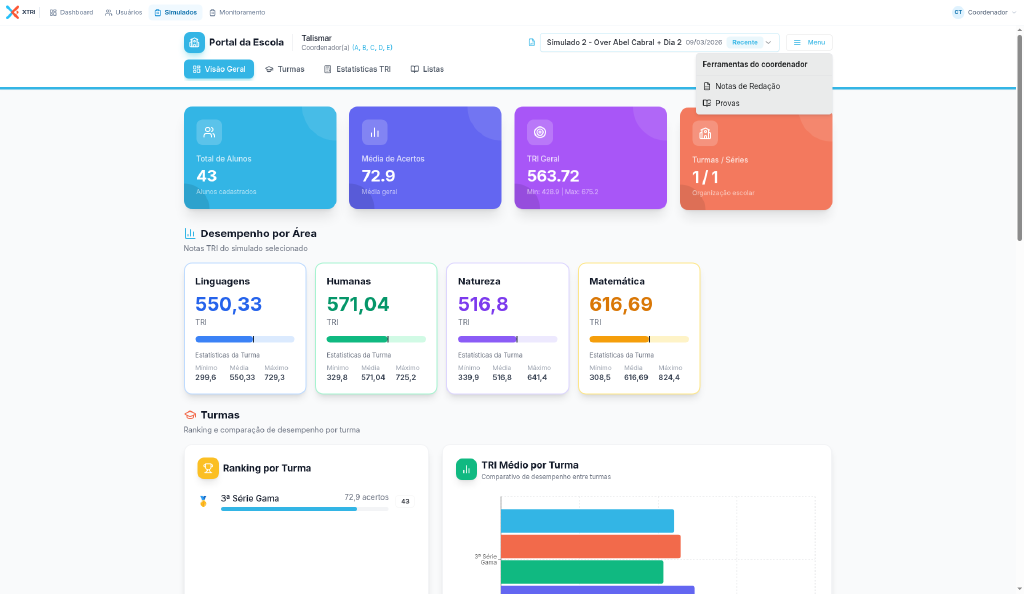Click the Média de Acertos chart icon
Viewport: 1024px width, 594px height.
click(x=374, y=133)
